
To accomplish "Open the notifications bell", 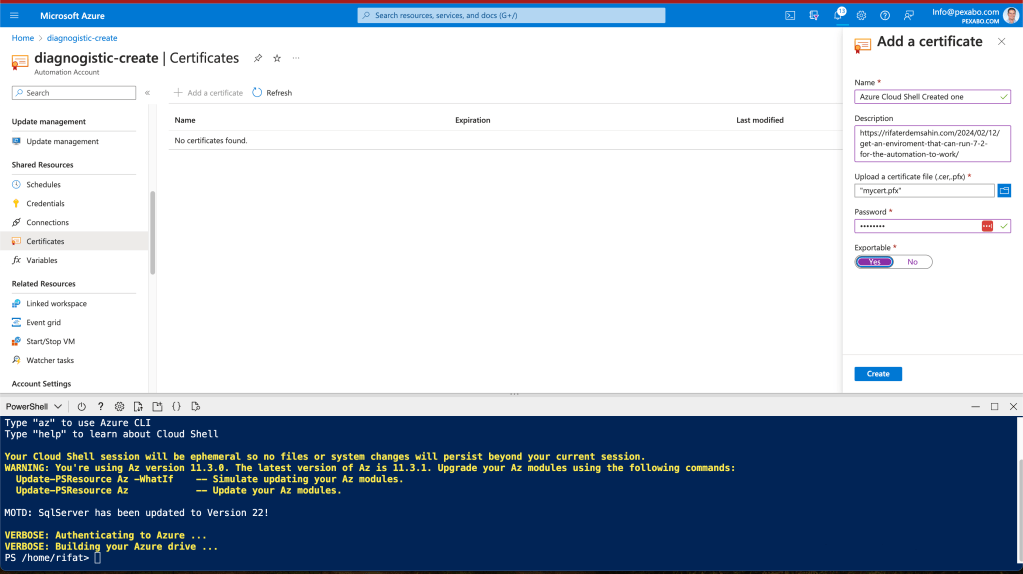I will coord(838,15).
